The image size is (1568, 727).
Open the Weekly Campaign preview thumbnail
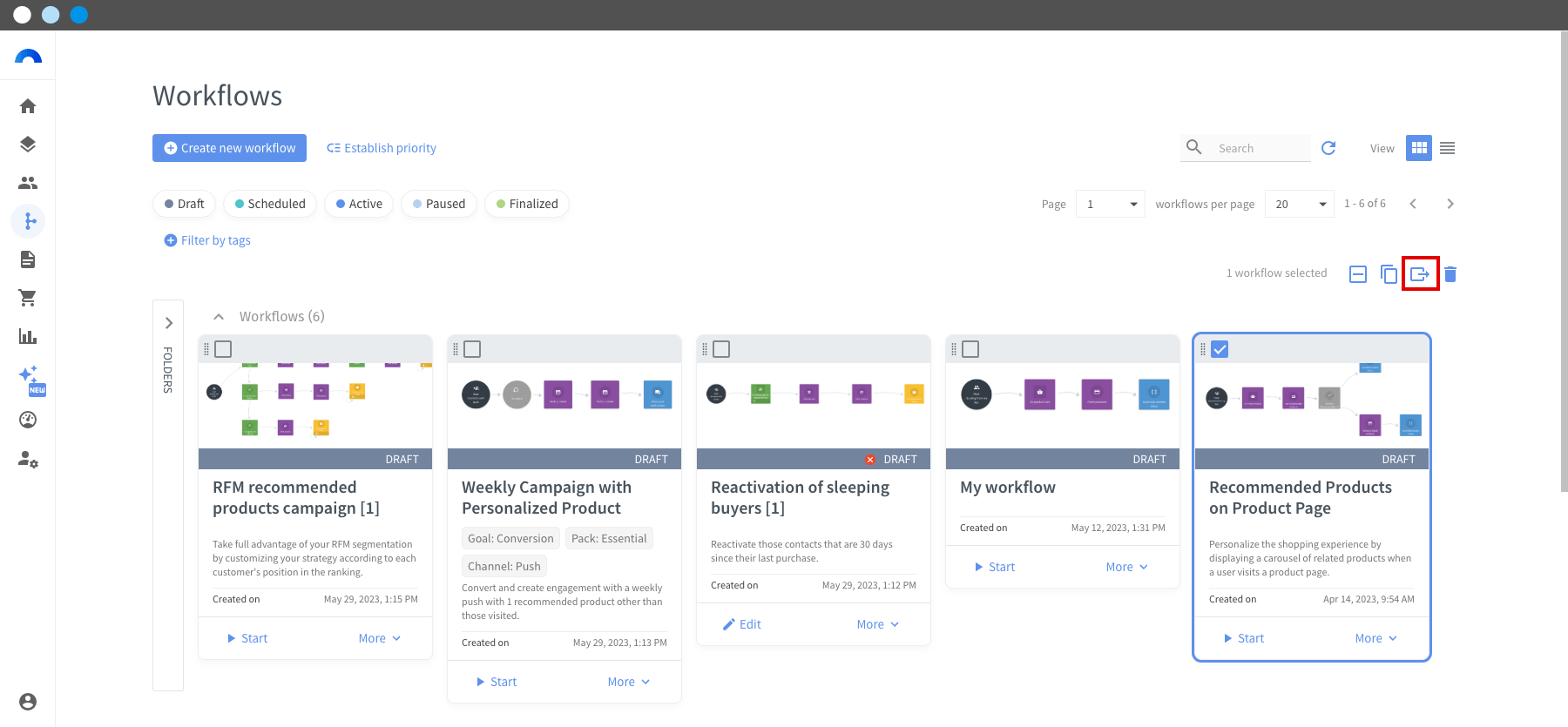point(564,406)
